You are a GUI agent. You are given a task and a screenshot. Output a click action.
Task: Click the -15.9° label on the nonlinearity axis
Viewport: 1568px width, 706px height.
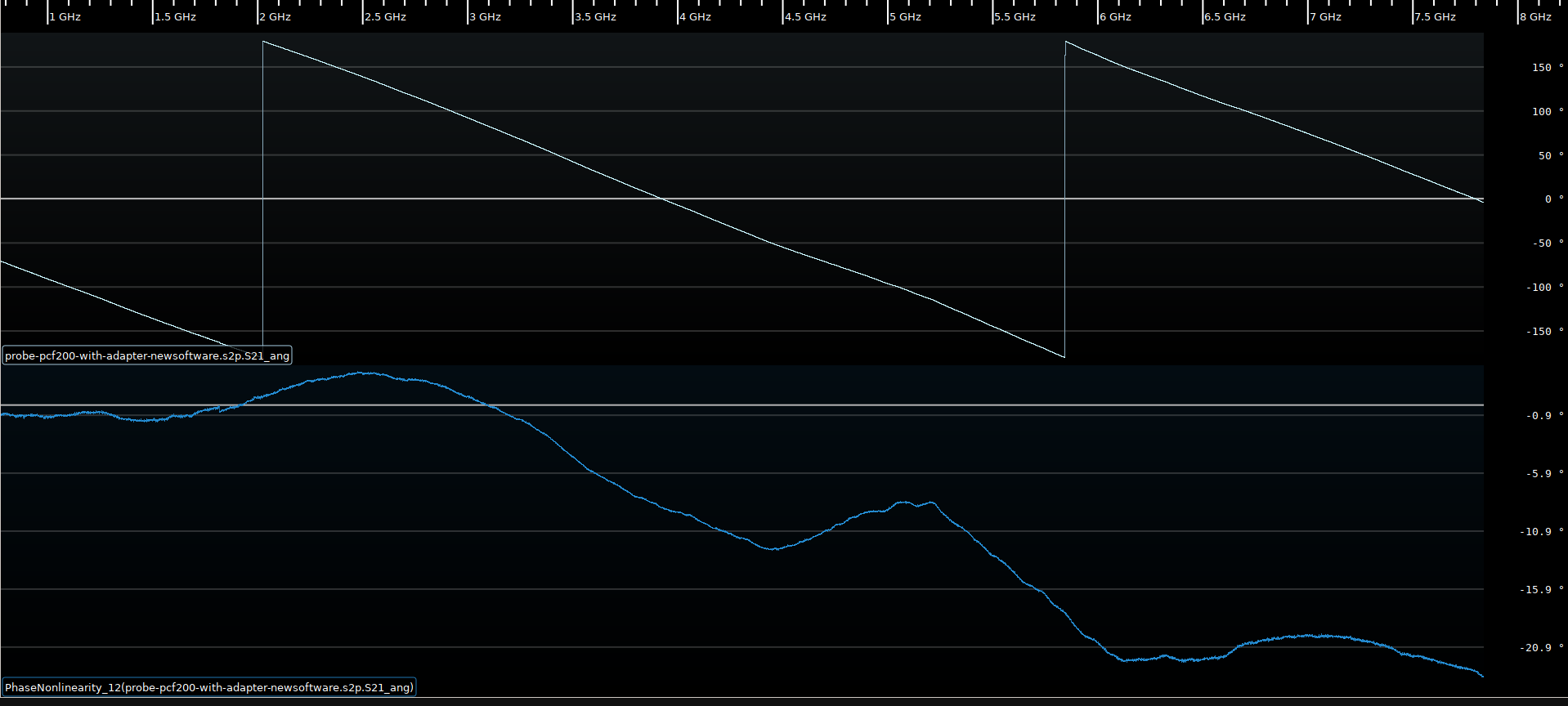click(x=1542, y=589)
